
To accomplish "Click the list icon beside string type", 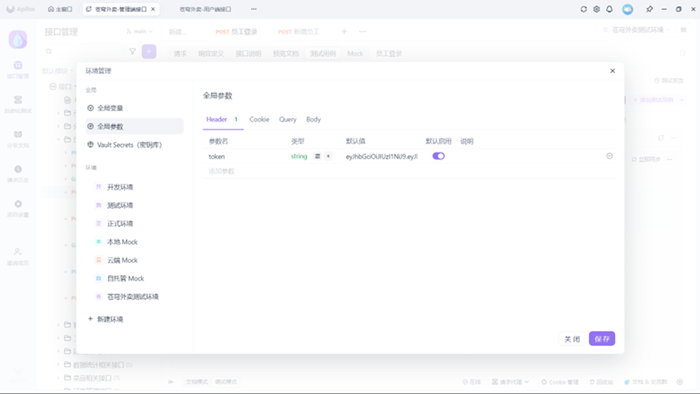I will click(x=317, y=156).
